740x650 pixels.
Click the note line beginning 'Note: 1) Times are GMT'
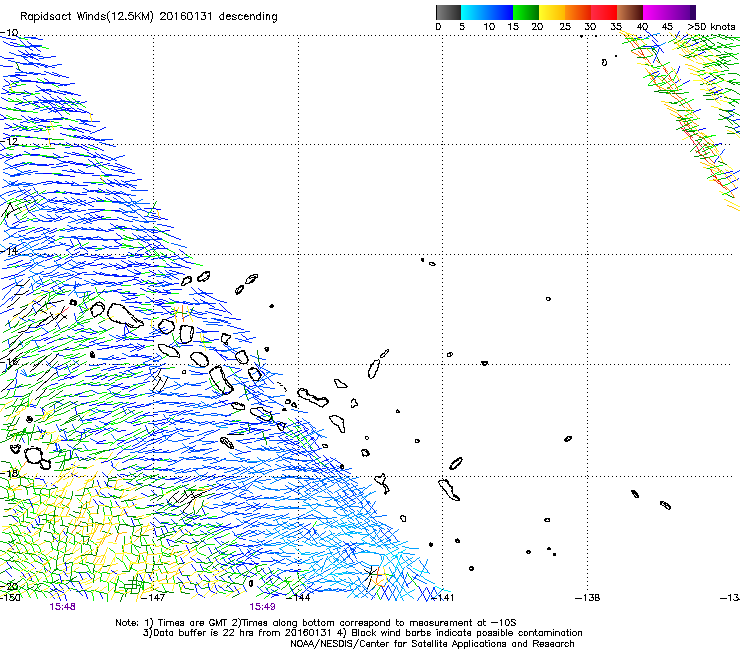[316, 623]
